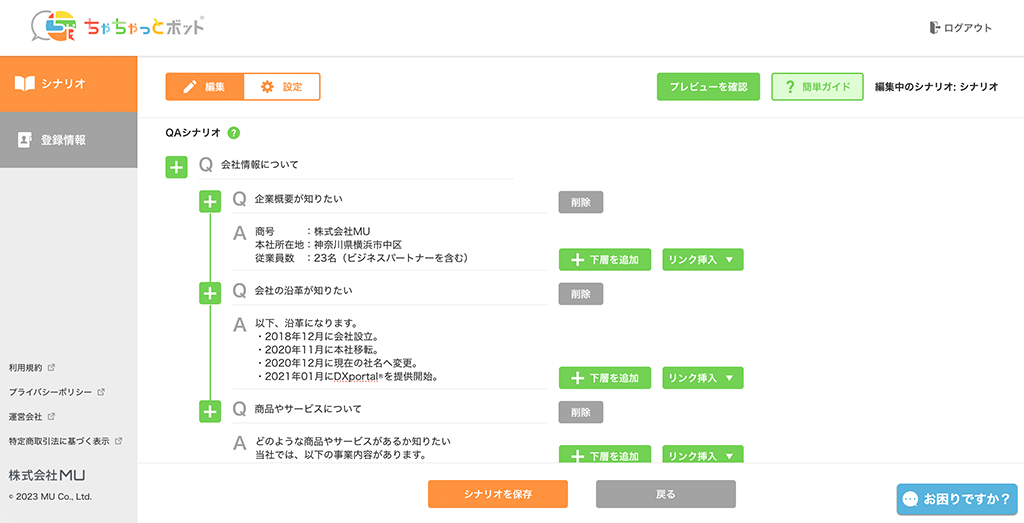This screenshot has width=1024, height=523.
Task: Open 登録情報 in the sidebar
Action: point(68,140)
